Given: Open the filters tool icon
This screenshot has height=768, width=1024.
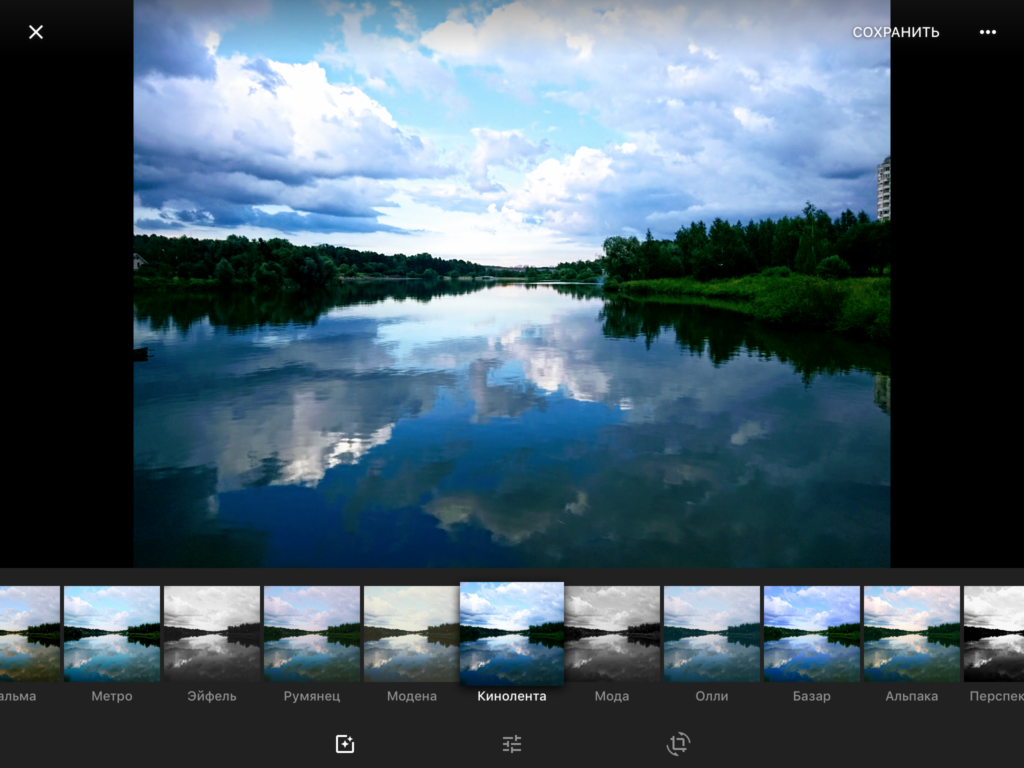Looking at the screenshot, I should (345, 744).
